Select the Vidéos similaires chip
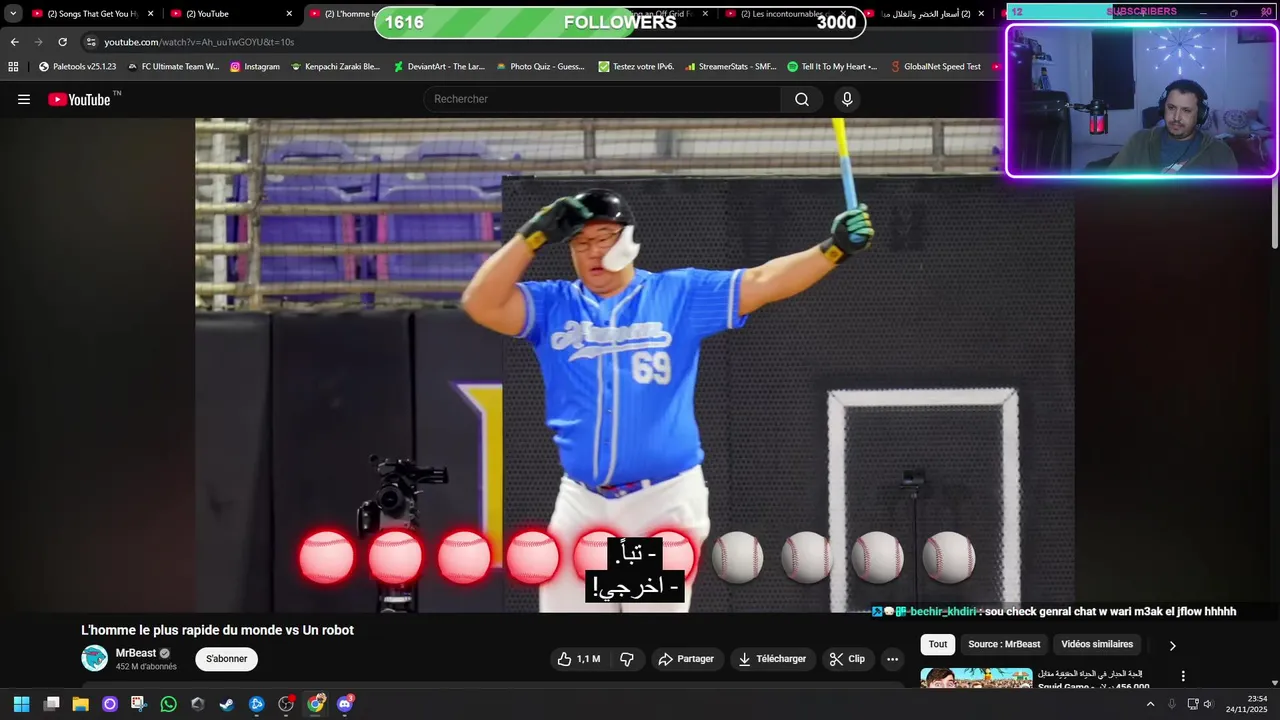 pyautogui.click(x=1097, y=644)
